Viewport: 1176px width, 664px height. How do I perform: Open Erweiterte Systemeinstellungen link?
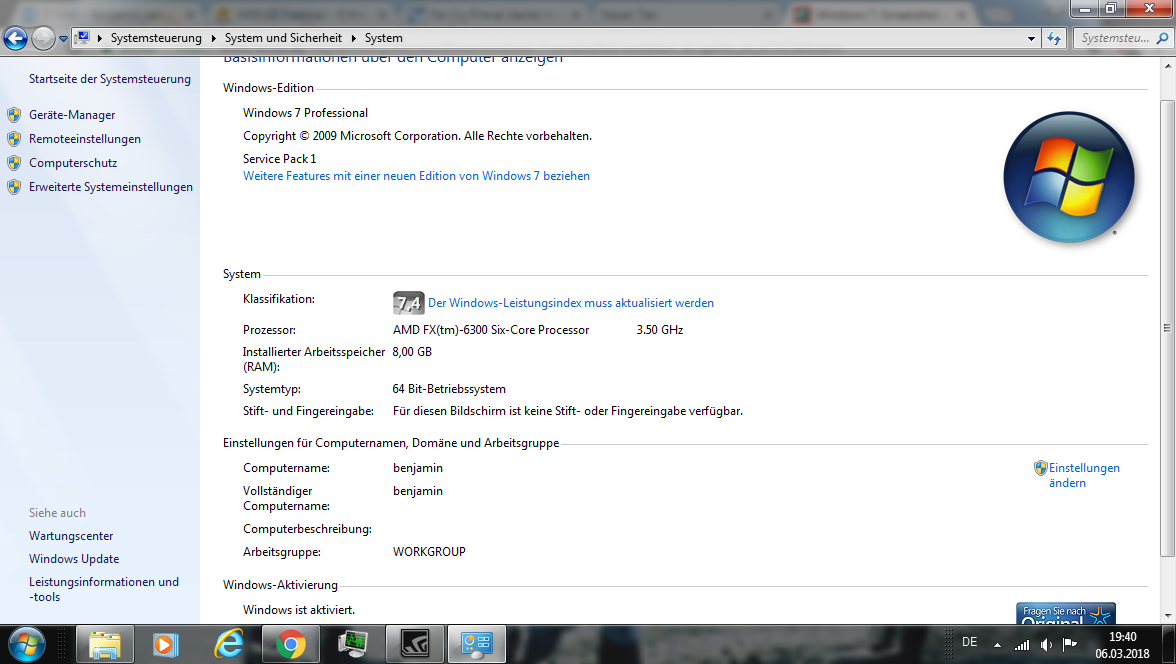(111, 187)
